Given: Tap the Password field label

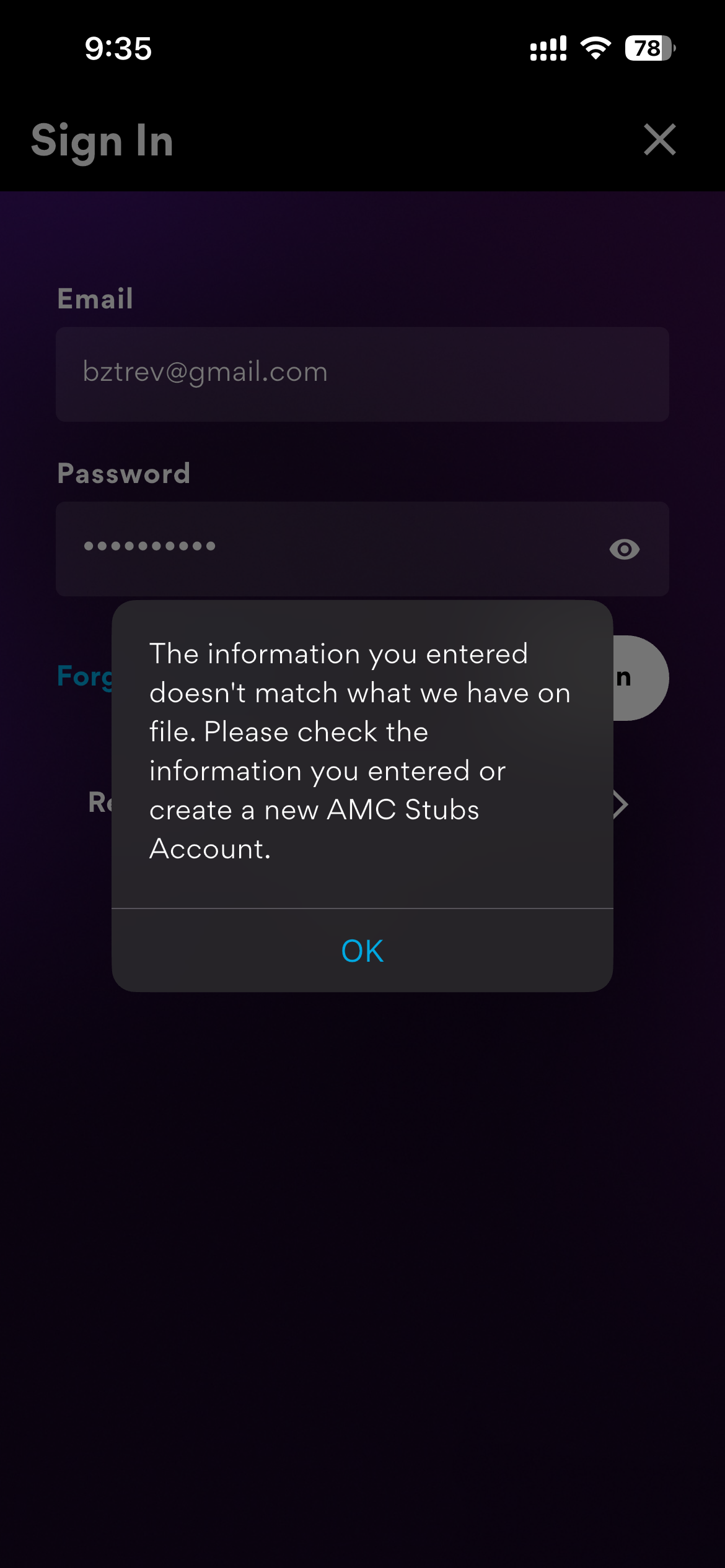Looking at the screenshot, I should point(123,474).
